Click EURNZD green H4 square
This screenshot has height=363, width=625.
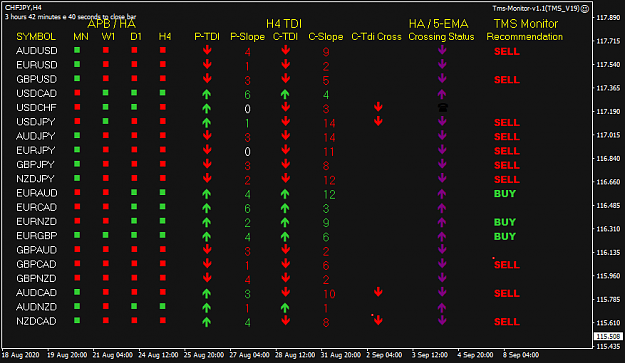tap(163, 221)
